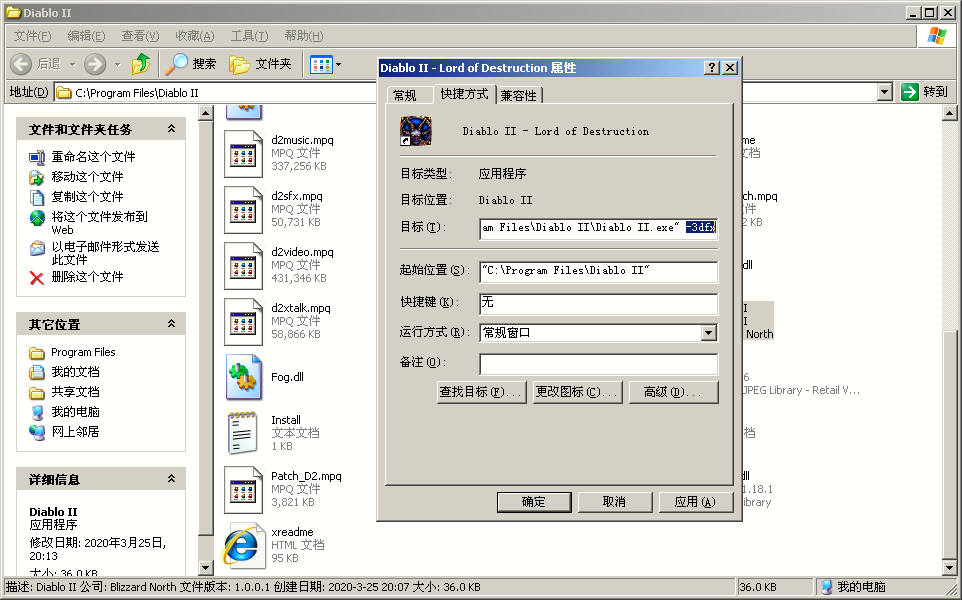
Task: Open the 运行方式 combo box
Action: 598,333
